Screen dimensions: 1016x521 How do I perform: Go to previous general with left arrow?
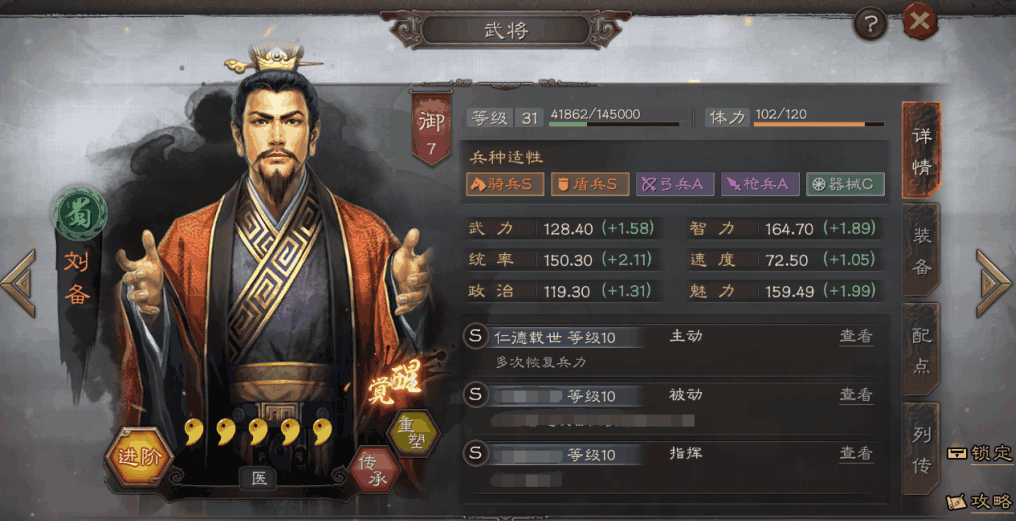pos(19,283)
